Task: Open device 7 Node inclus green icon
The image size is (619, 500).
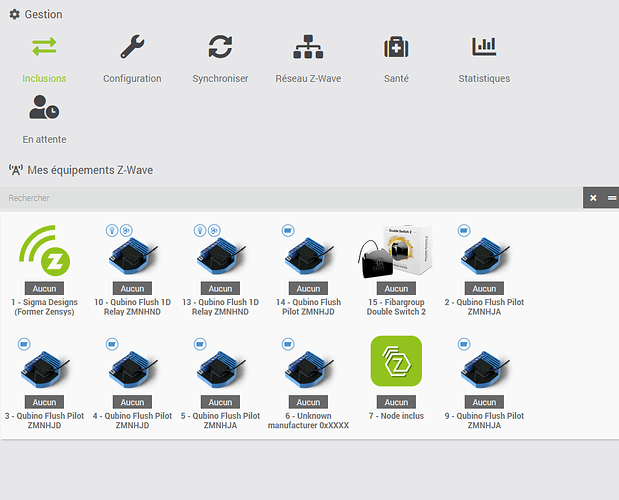Action: (x=396, y=361)
